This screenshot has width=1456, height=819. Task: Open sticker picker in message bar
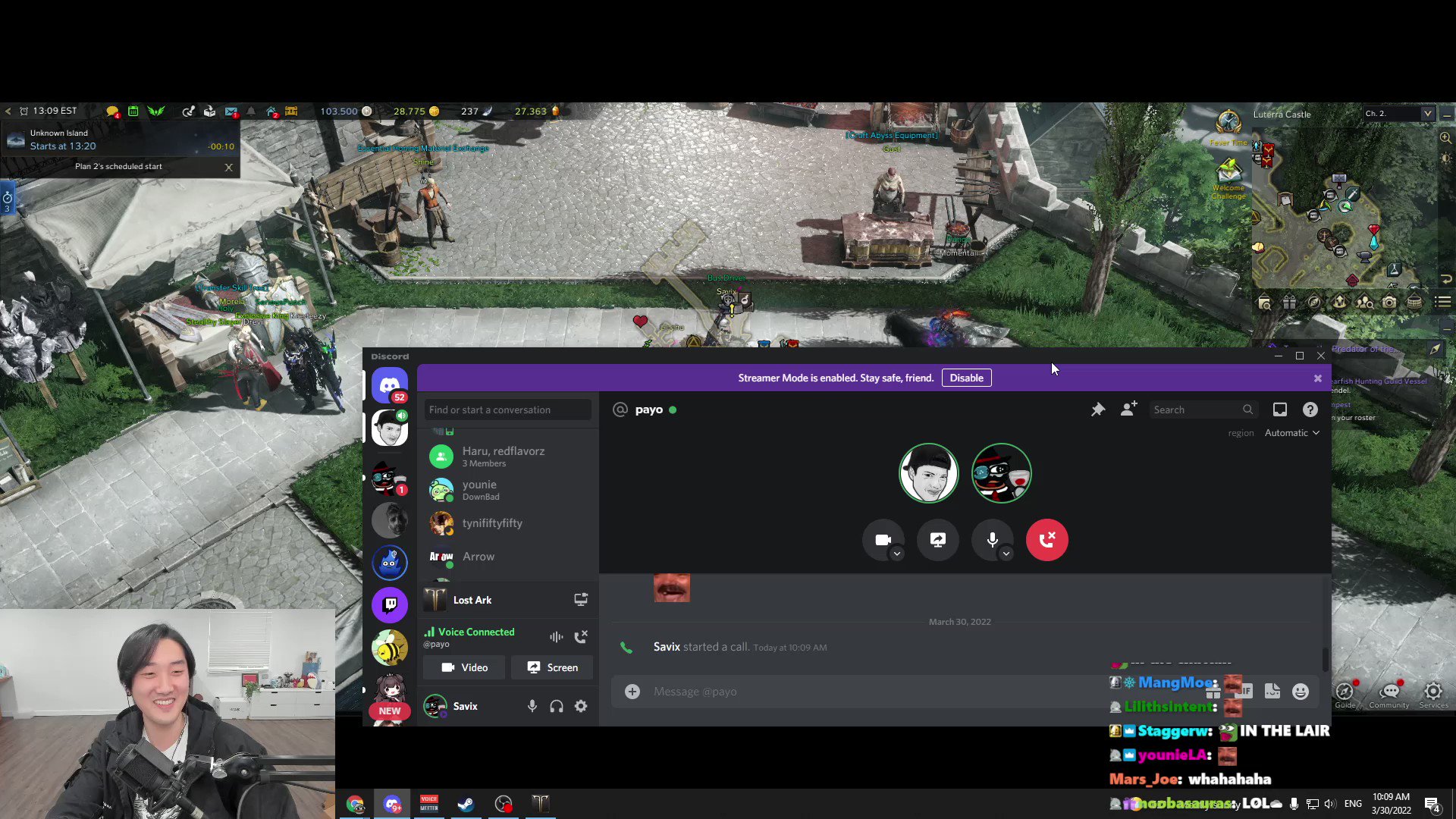1272,692
